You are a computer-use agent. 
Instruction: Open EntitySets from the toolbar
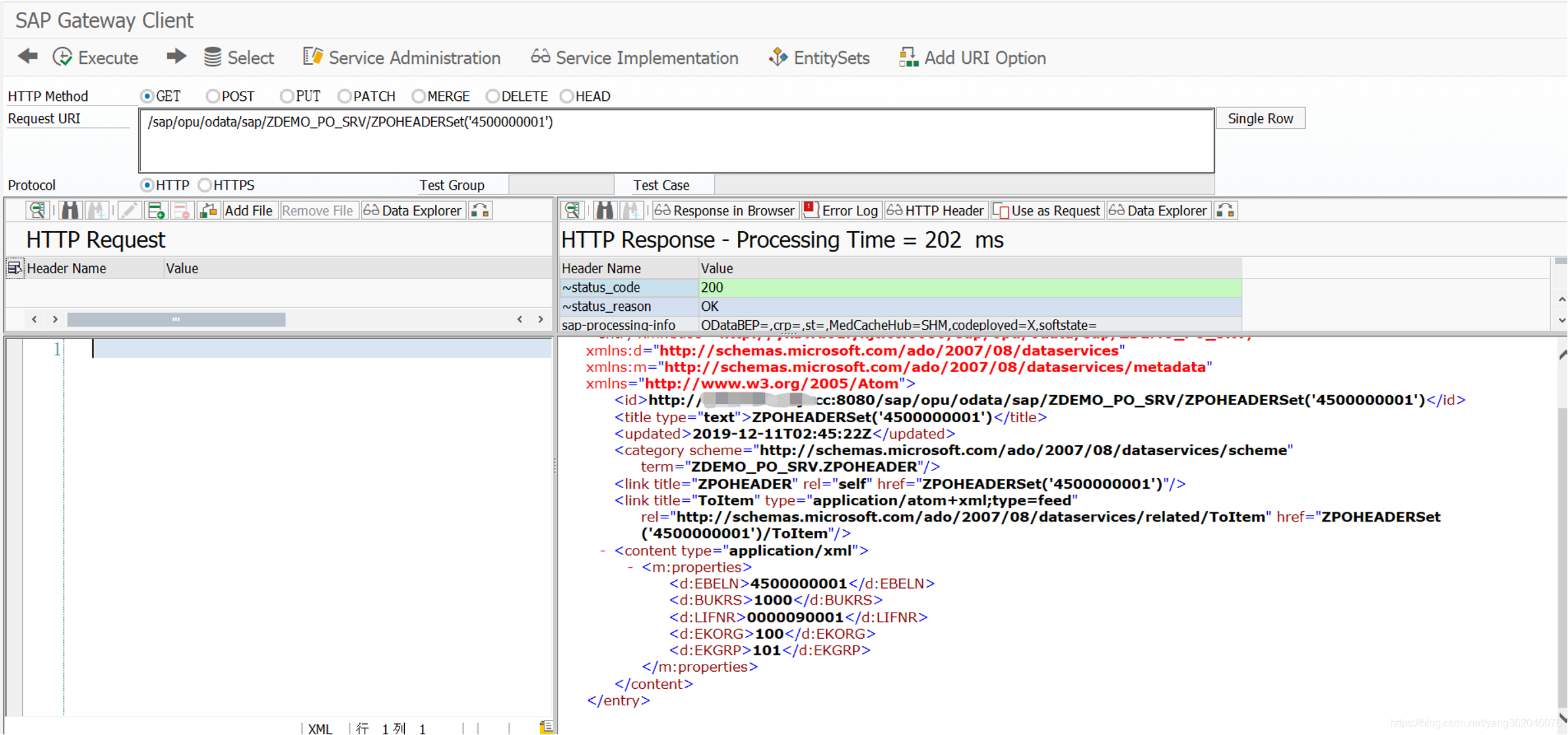(x=820, y=58)
